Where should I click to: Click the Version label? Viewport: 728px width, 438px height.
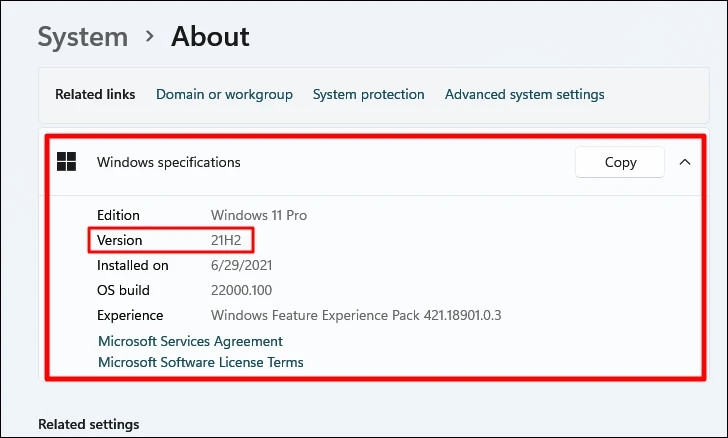pyautogui.click(x=119, y=240)
